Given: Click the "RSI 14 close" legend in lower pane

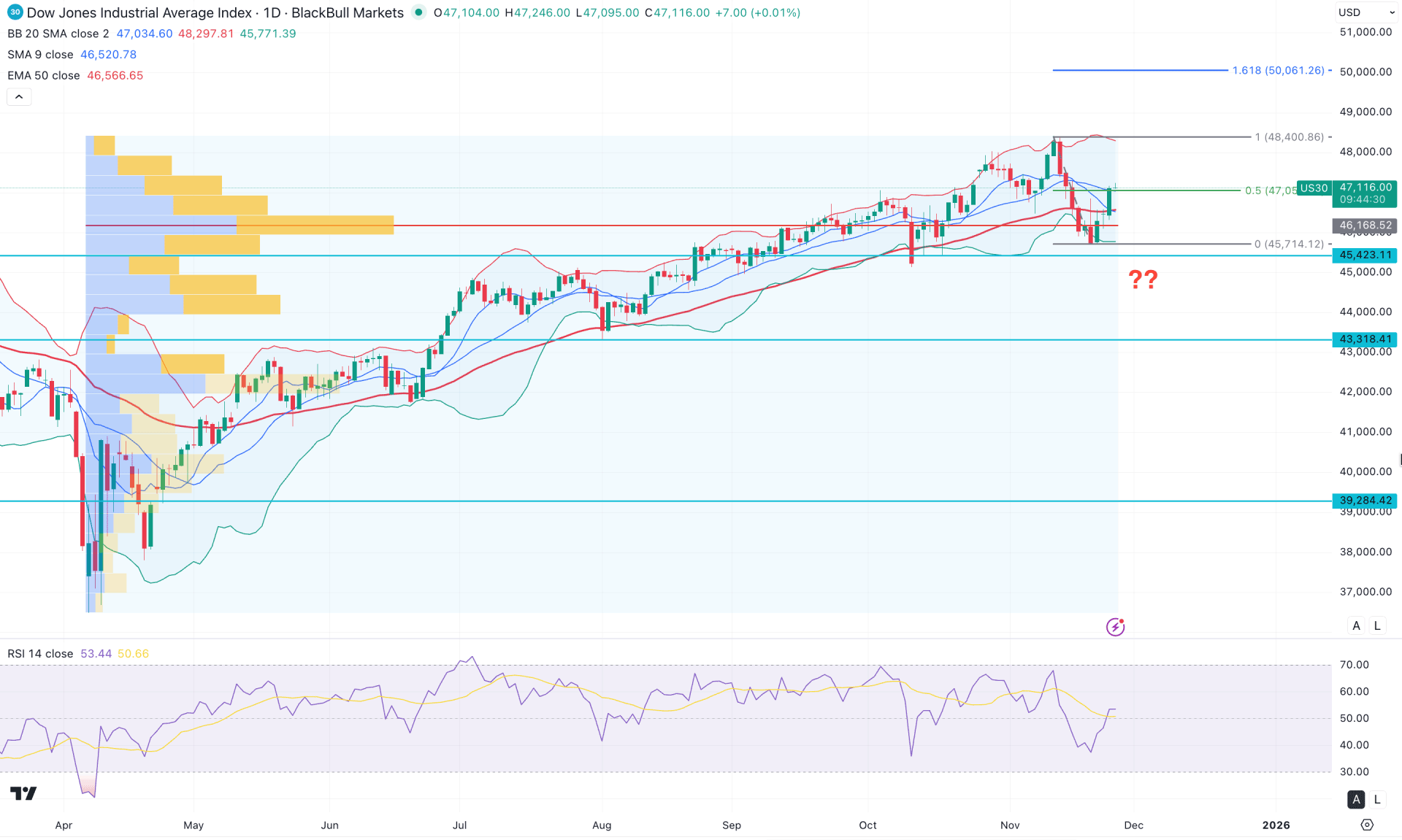Looking at the screenshot, I should click(x=39, y=653).
